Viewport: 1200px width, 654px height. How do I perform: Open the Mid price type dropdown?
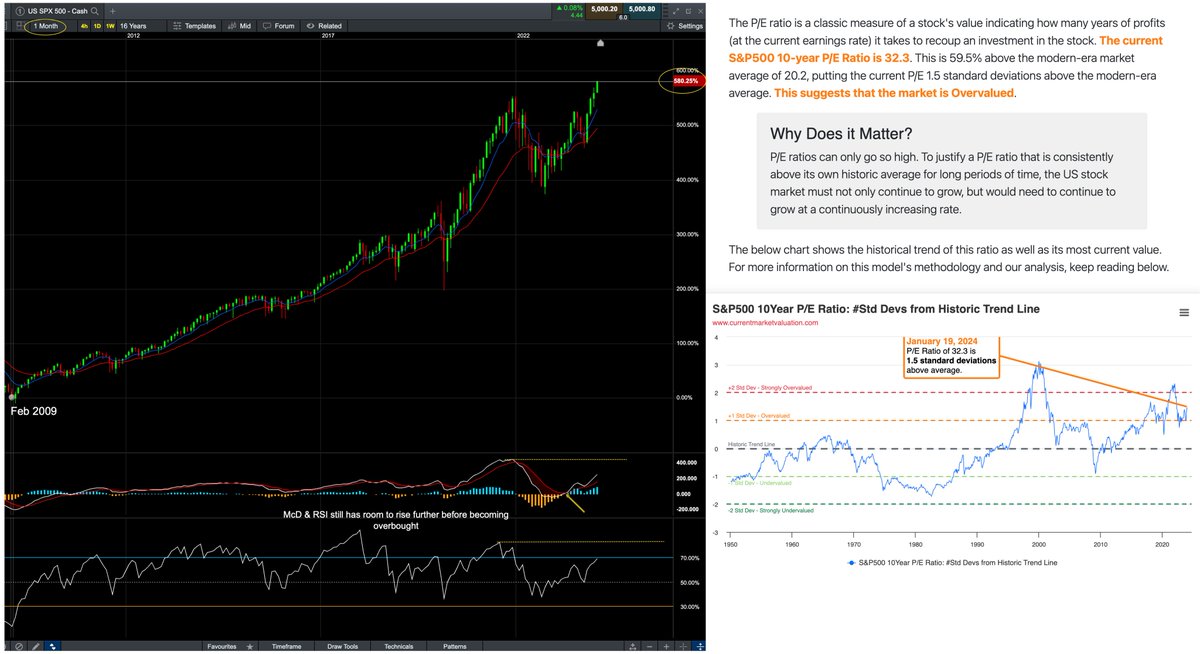pyautogui.click(x=240, y=26)
